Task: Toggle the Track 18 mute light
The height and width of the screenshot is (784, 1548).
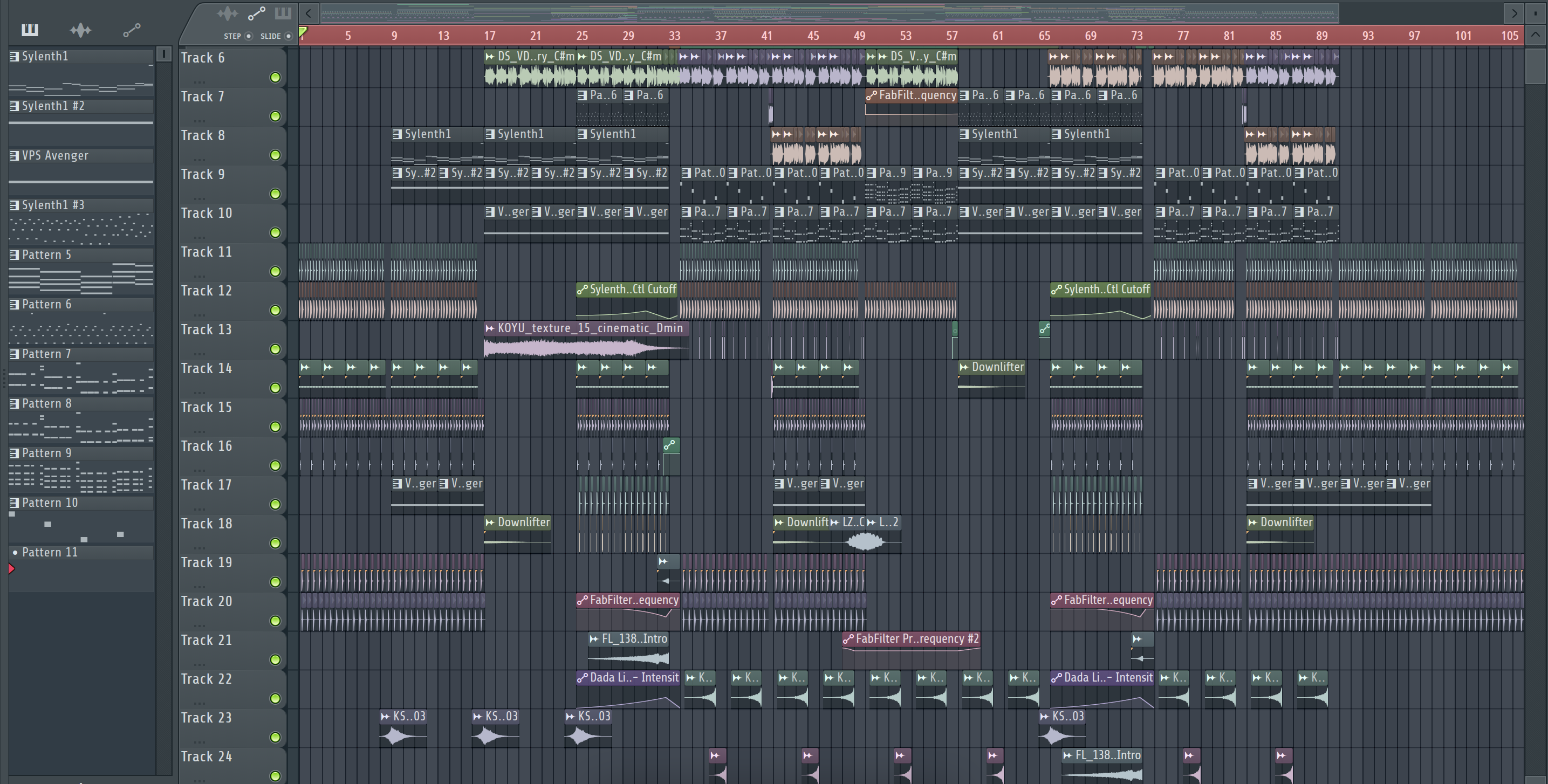Action: pyautogui.click(x=275, y=543)
